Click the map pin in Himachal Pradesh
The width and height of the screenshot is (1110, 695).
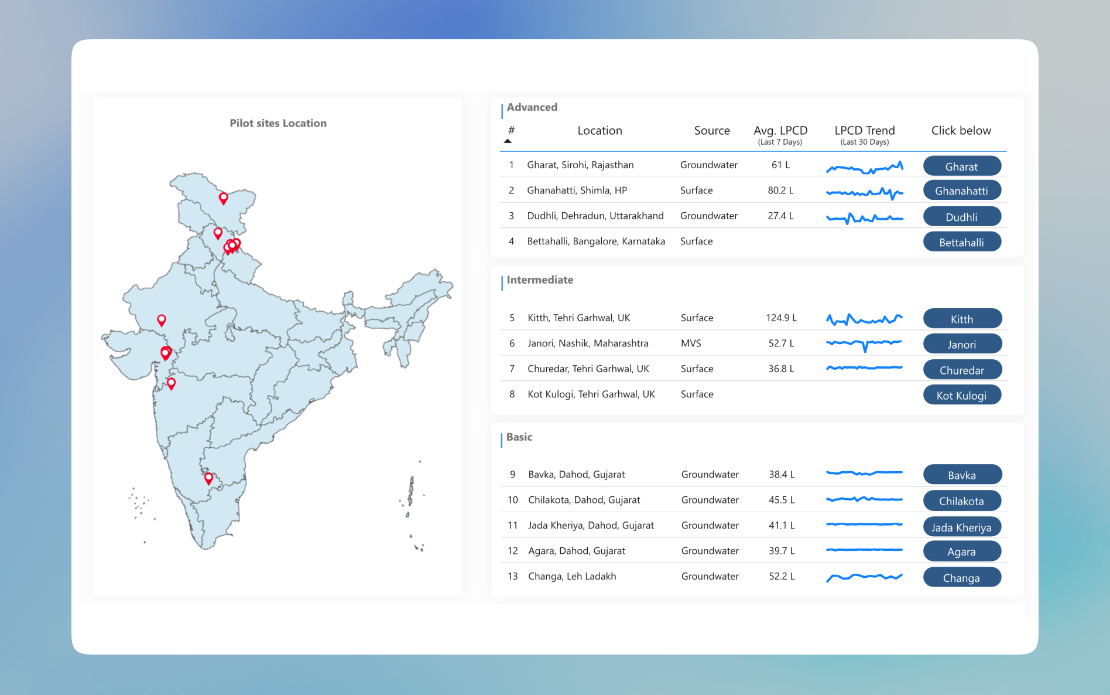pyautogui.click(x=218, y=233)
